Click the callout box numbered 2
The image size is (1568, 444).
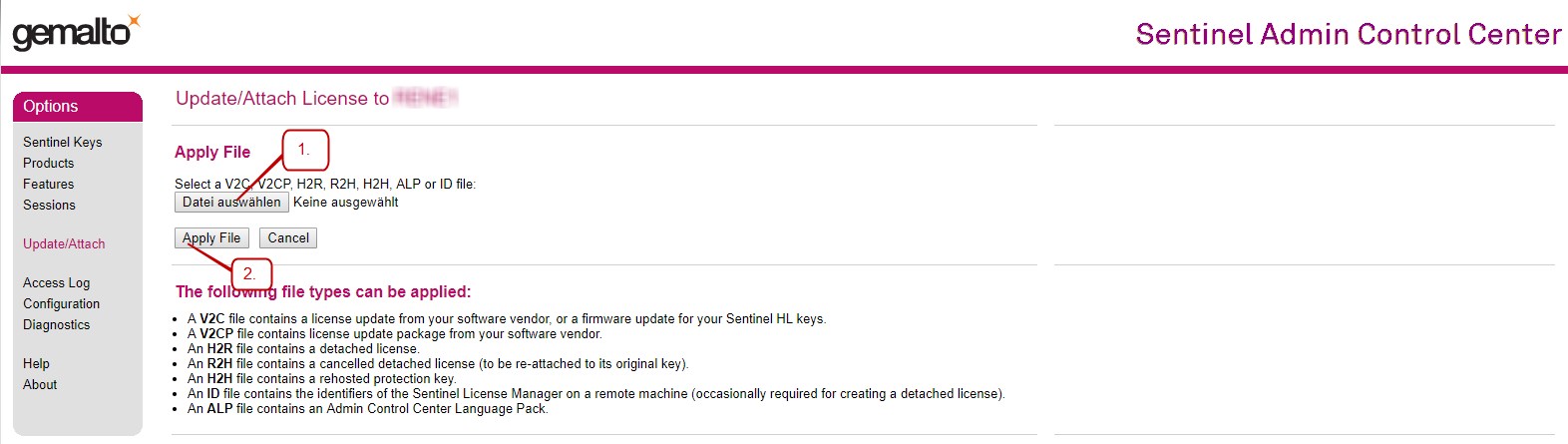(x=250, y=273)
